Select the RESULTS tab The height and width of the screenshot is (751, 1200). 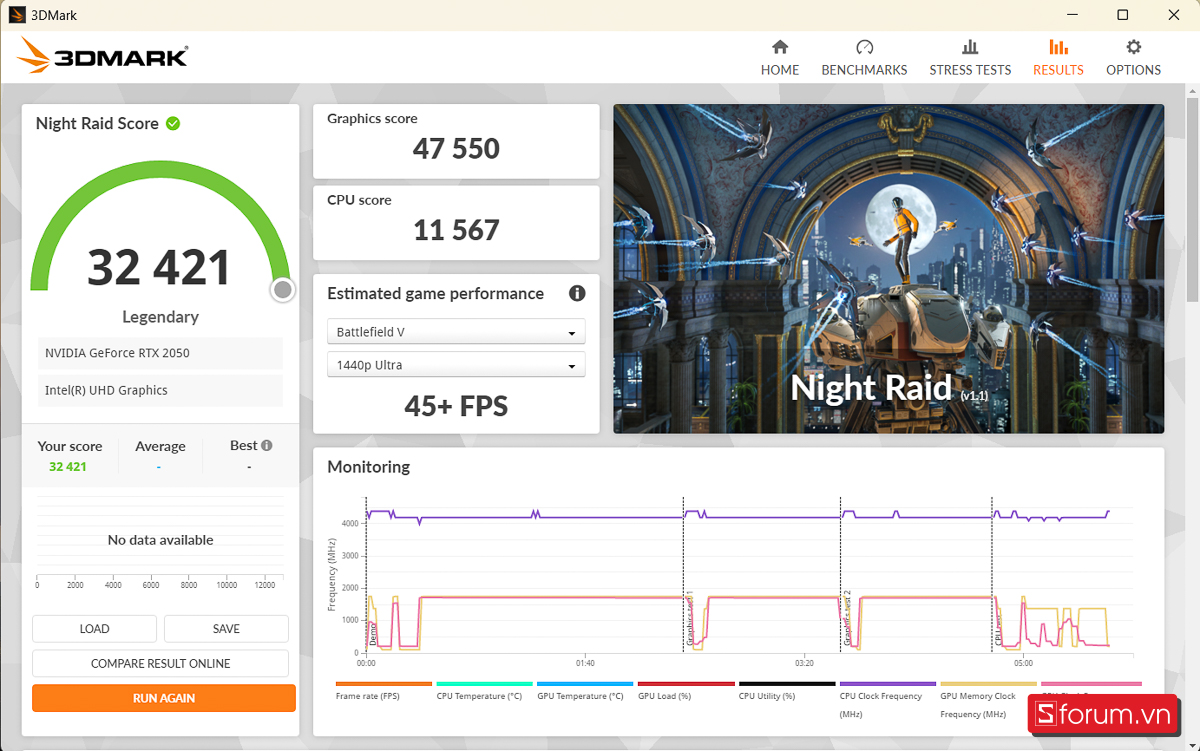1058,58
